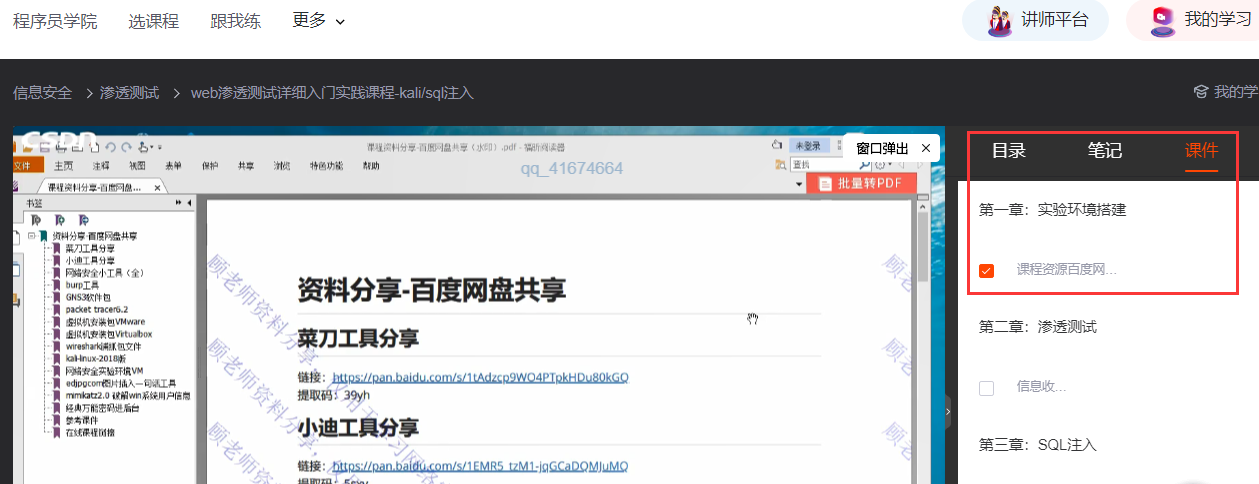
Task: Click the 渗透测试 breadcrumb
Action: click(x=129, y=92)
